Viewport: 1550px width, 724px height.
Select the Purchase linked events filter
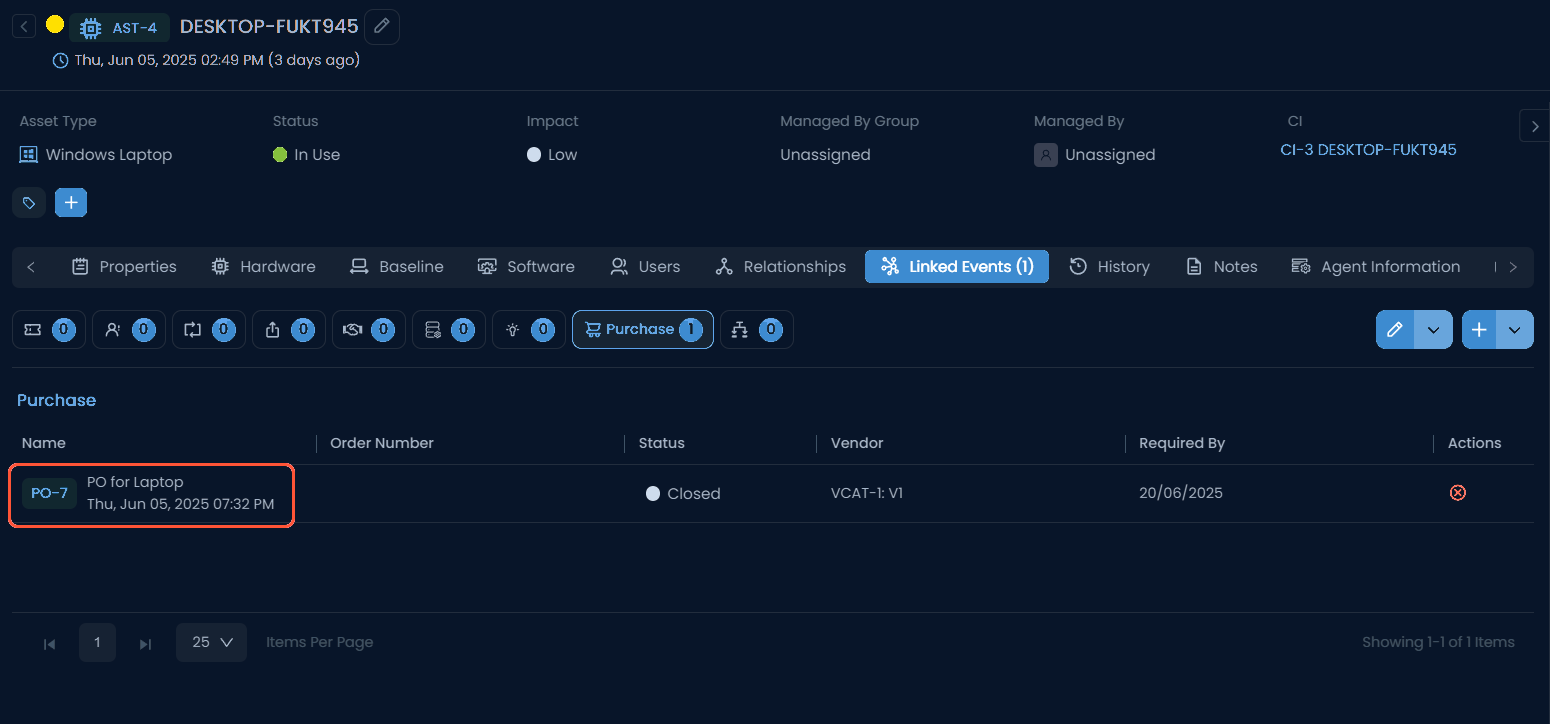(x=643, y=329)
